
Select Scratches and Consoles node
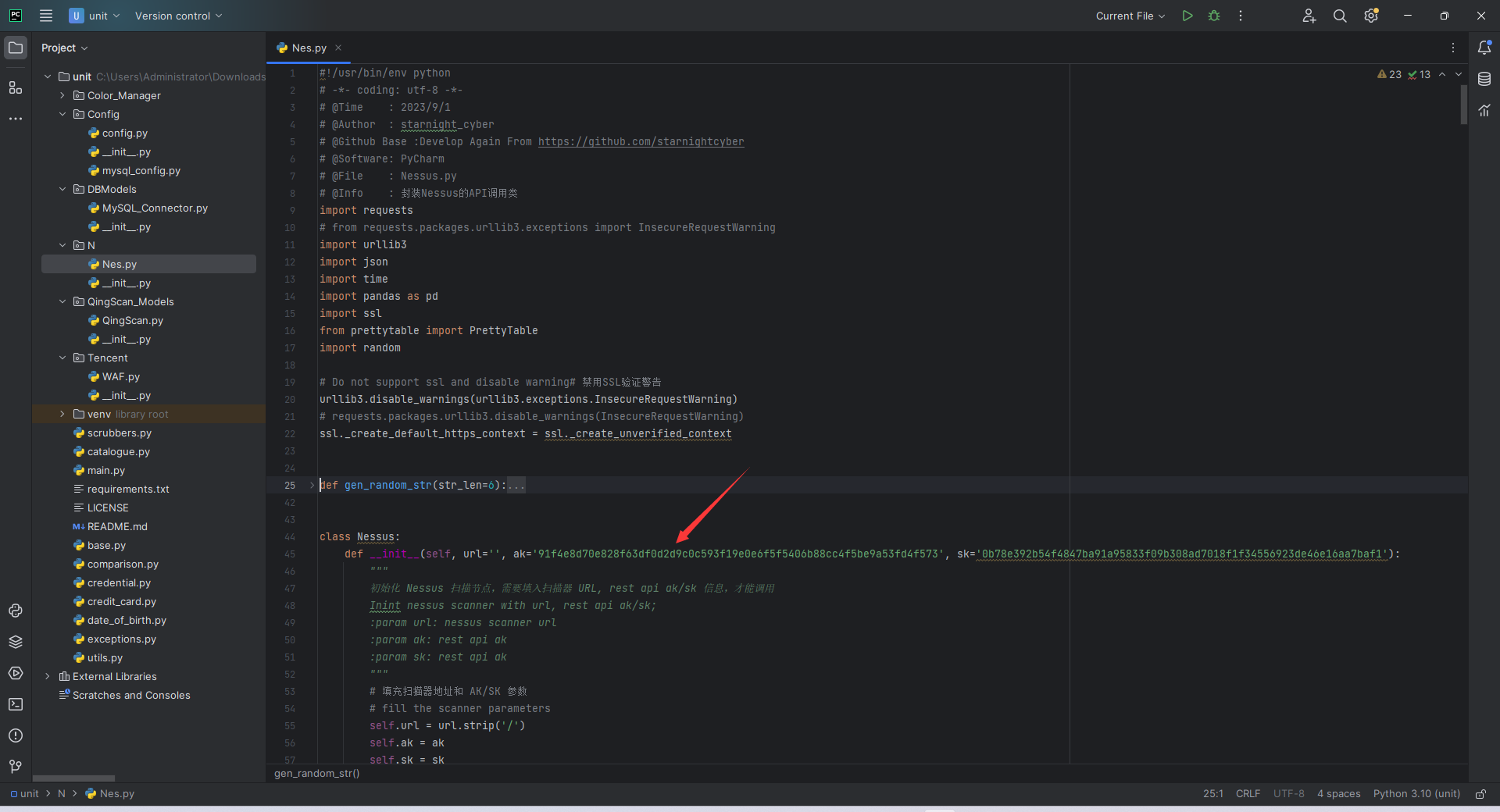pyautogui.click(x=131, y=695)
